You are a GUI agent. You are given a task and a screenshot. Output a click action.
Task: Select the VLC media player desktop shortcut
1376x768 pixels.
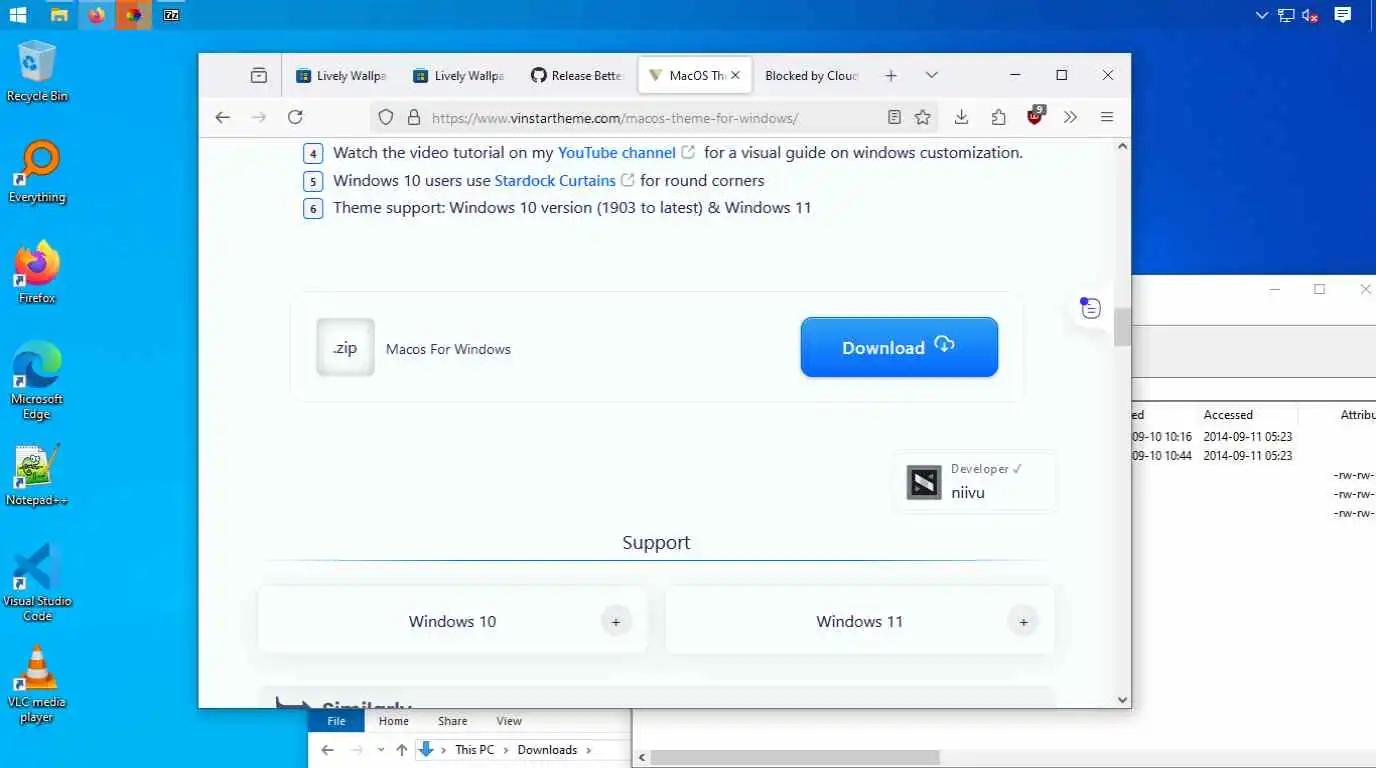tap(37, 684)
